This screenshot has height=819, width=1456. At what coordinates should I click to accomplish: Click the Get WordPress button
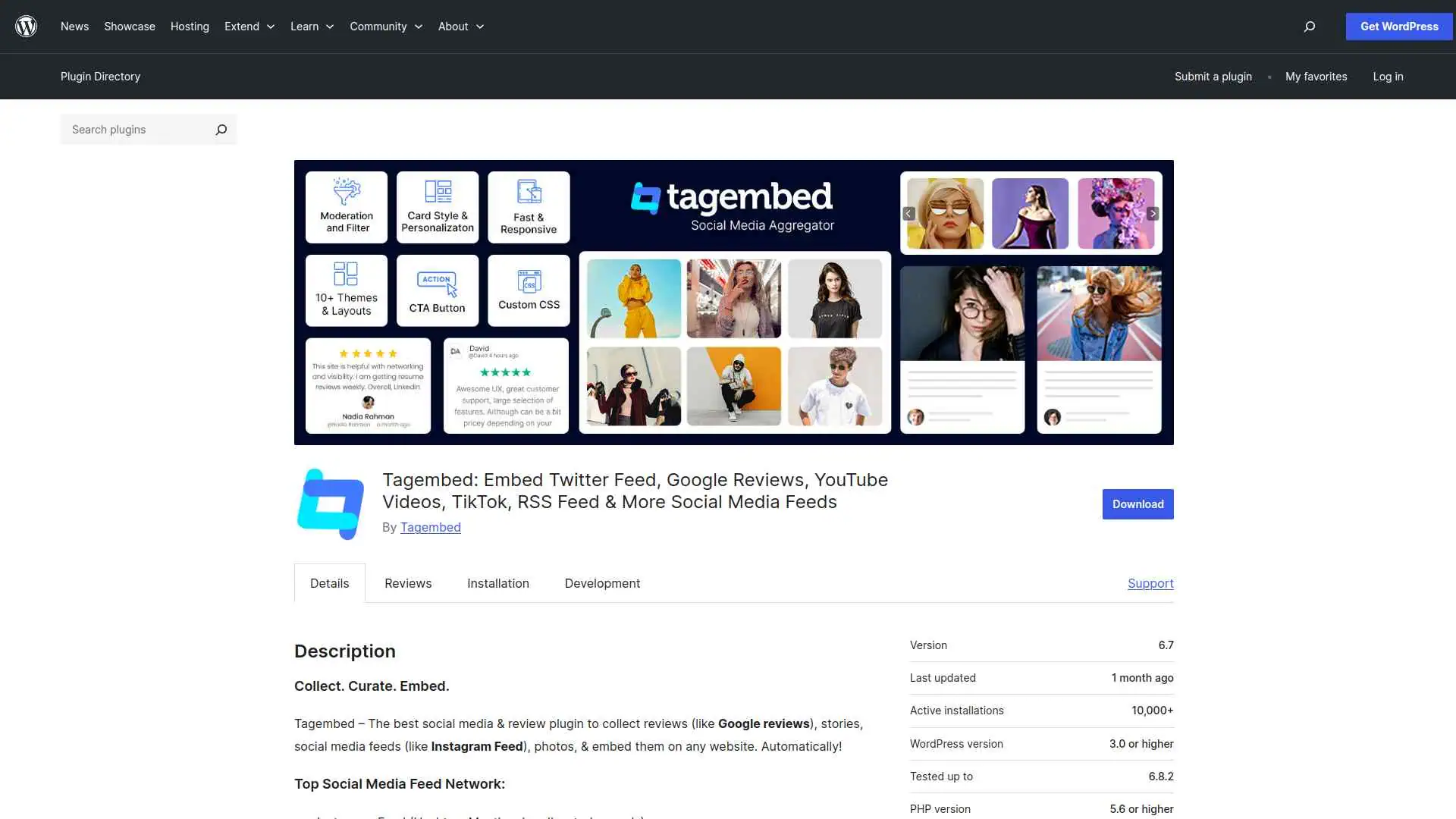tap(1398, 27)
